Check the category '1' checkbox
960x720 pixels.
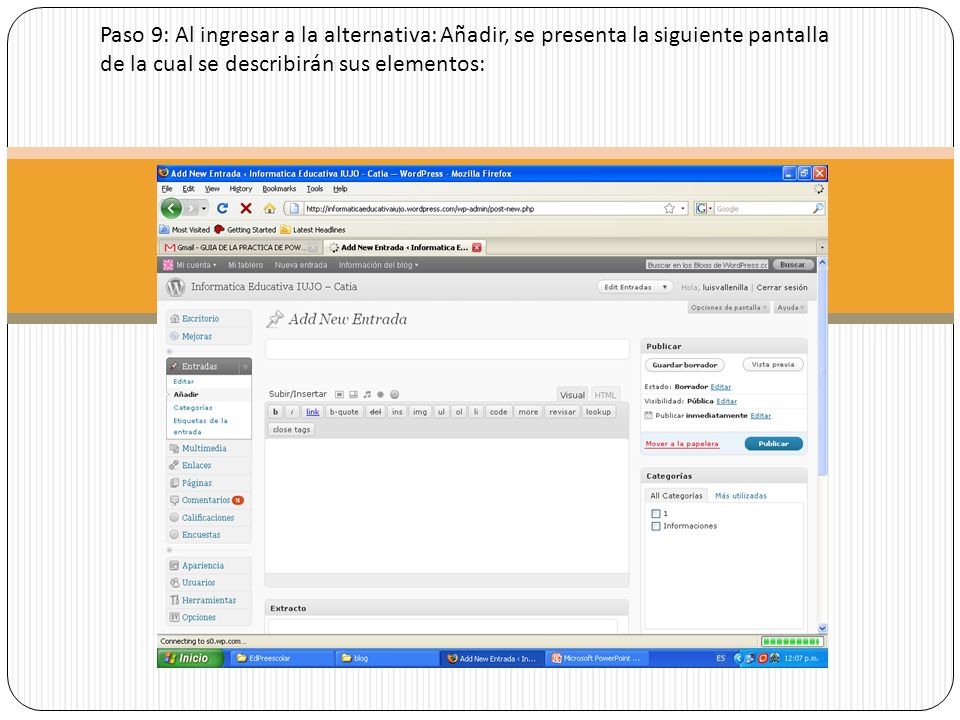[656, 514]
